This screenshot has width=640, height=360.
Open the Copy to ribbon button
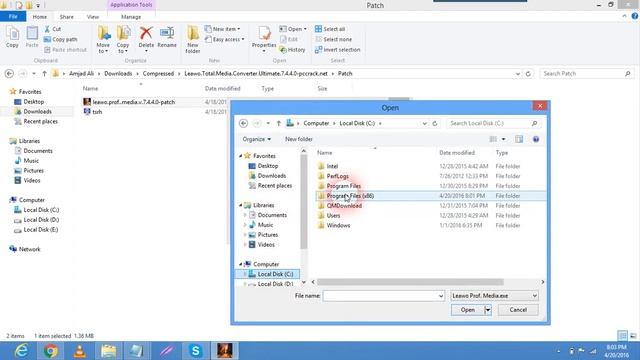pos(122,40)
